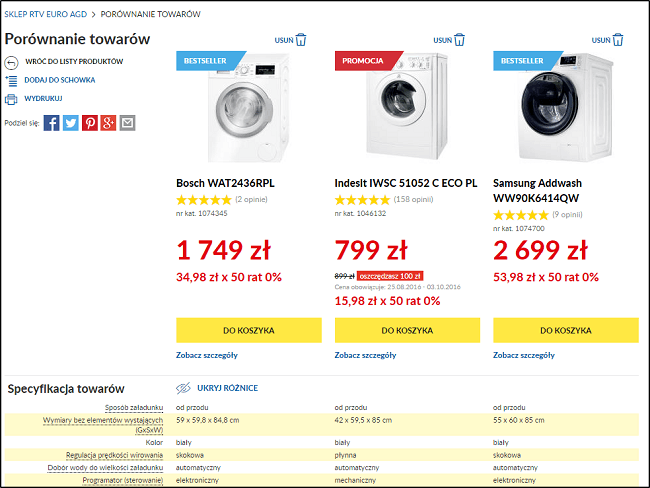Screen dimensions: 650x488
Task: Share the comparison on Twitter
Action: click(x=71, y=123)
